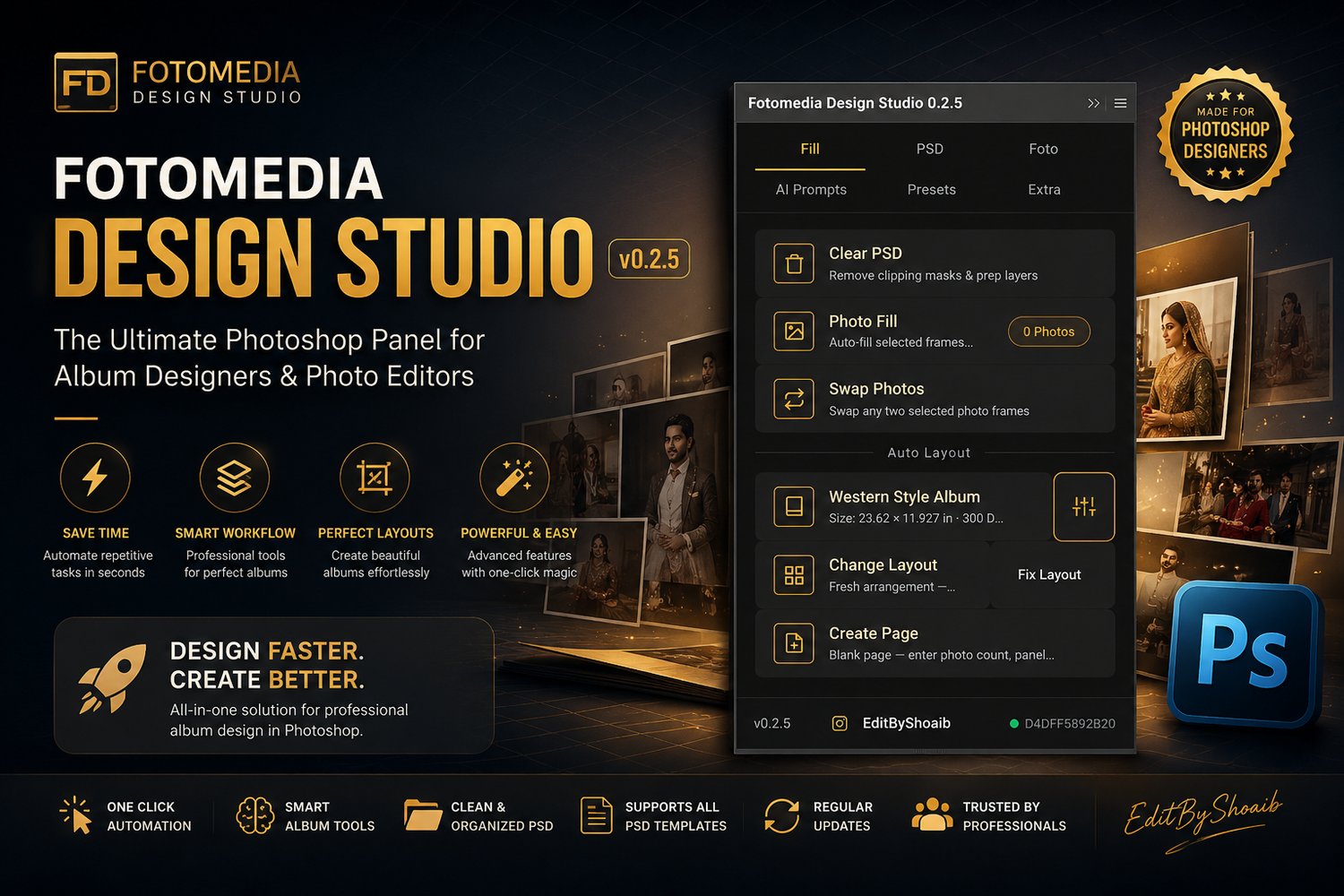1344x896 pixels.
Task: Click the Create Page plus-document icon
Action: (794, 642)
